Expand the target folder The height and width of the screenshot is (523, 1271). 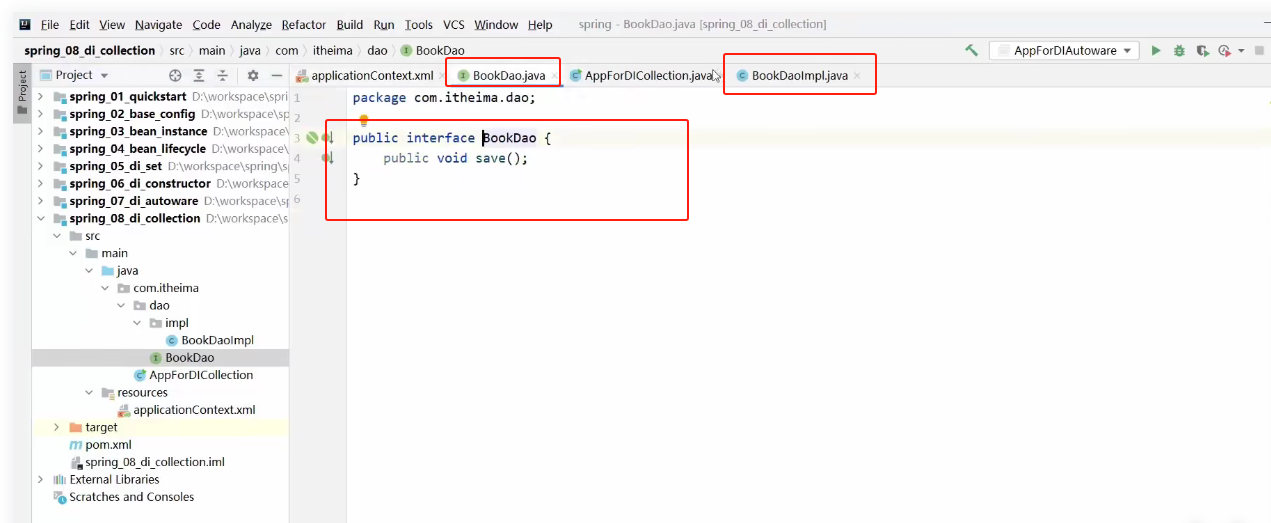[57, 427]
